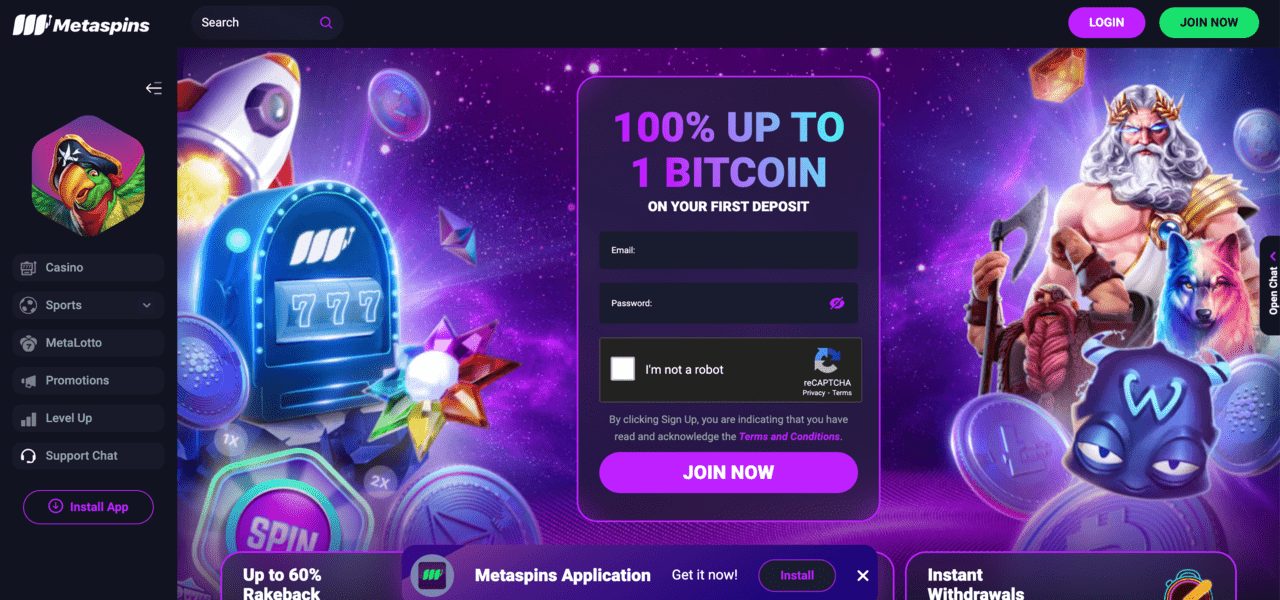Close the Metaspins Application banner
Screen dimensions: 1280x600
click(863, 576)
